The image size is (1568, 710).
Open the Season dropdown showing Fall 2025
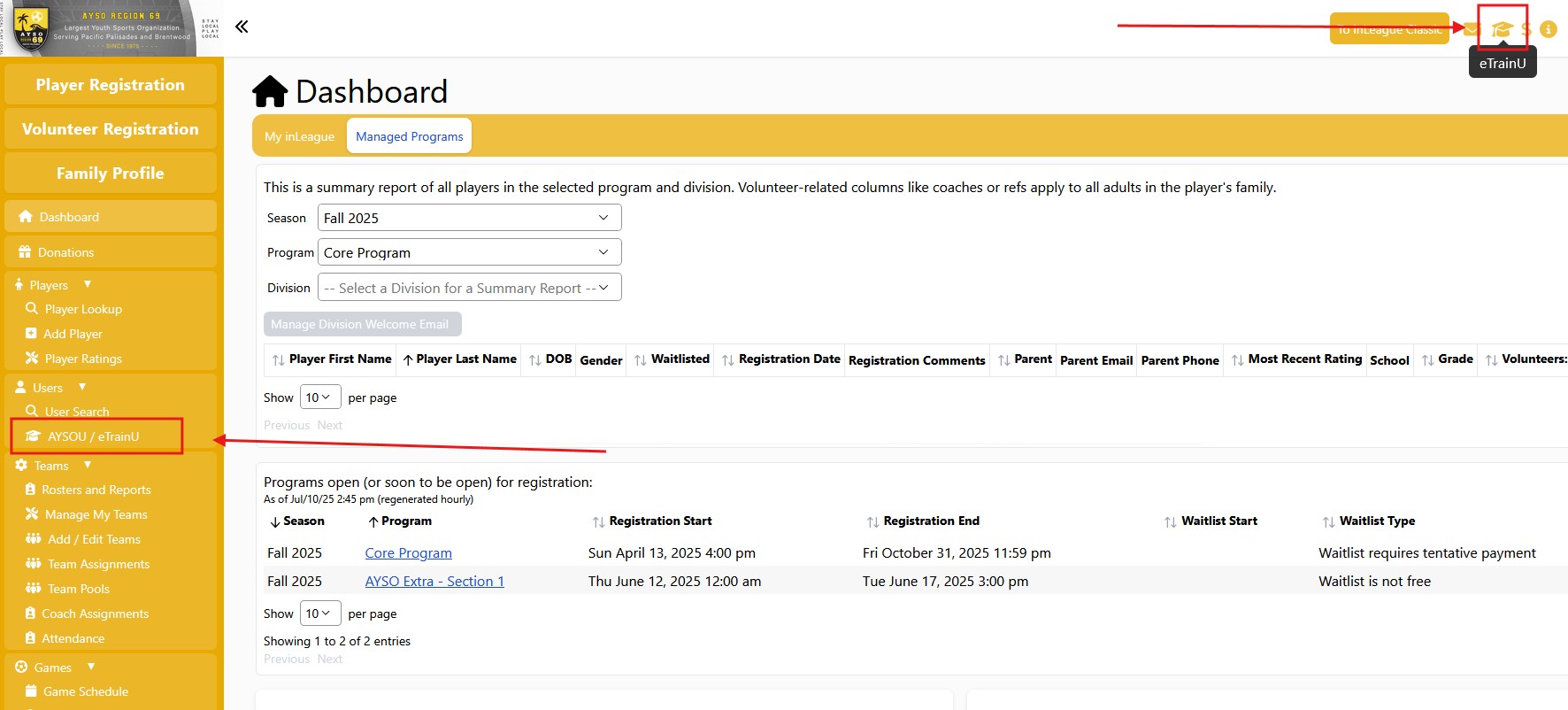pos(469,218)
